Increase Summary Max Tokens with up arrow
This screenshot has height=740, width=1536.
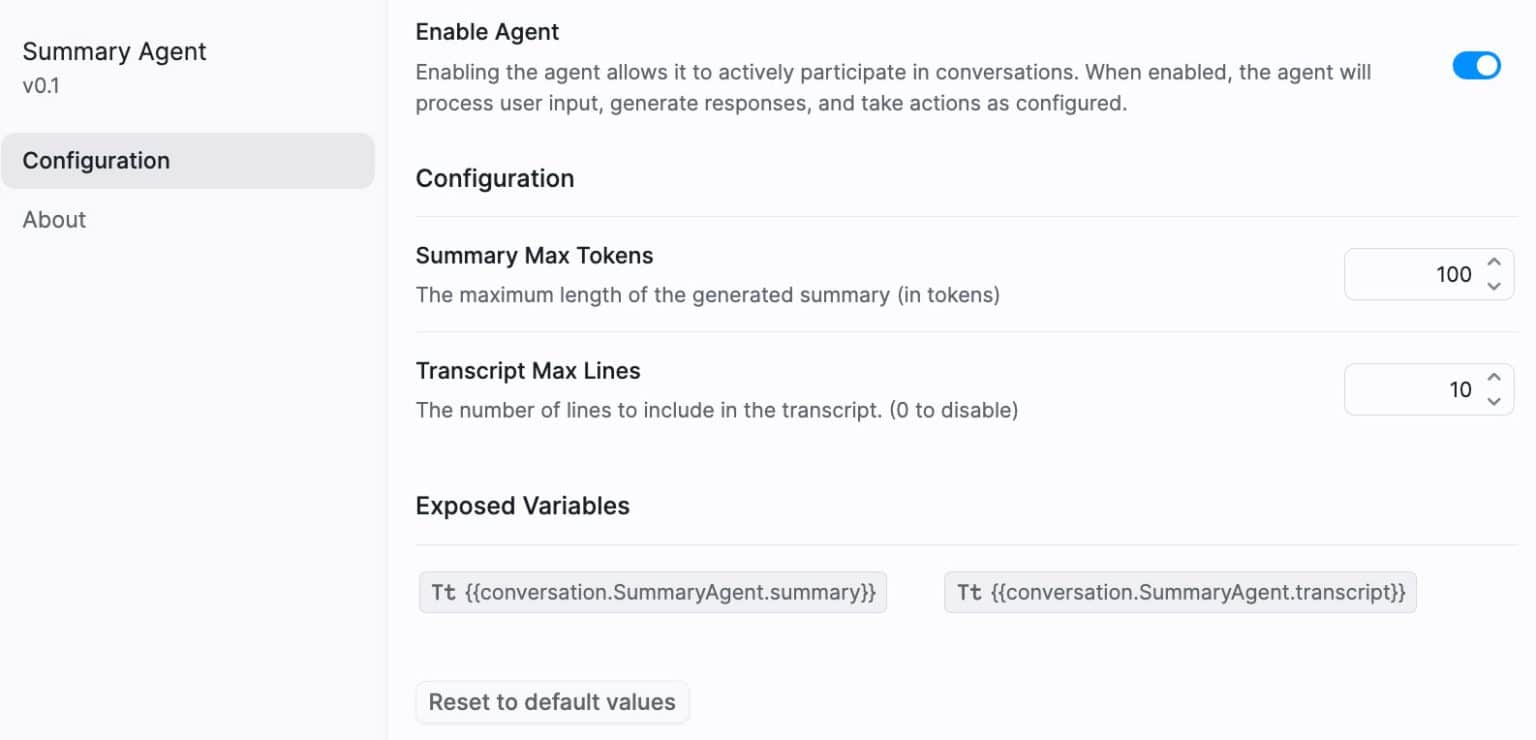pos(1494,263)
